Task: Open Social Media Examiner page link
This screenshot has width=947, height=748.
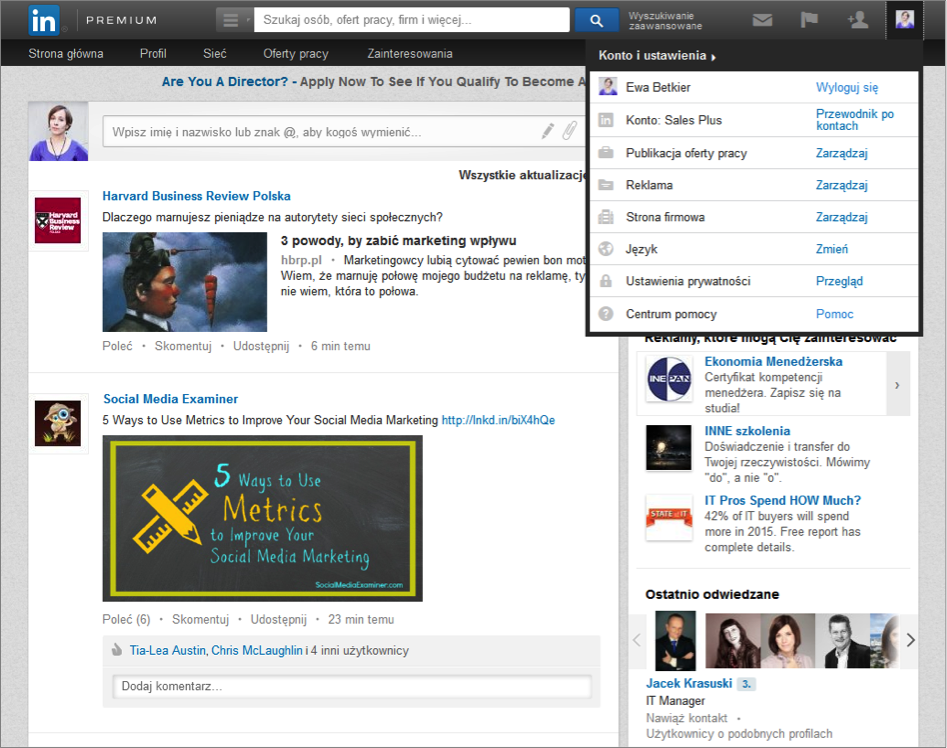Action: [170, 399]
